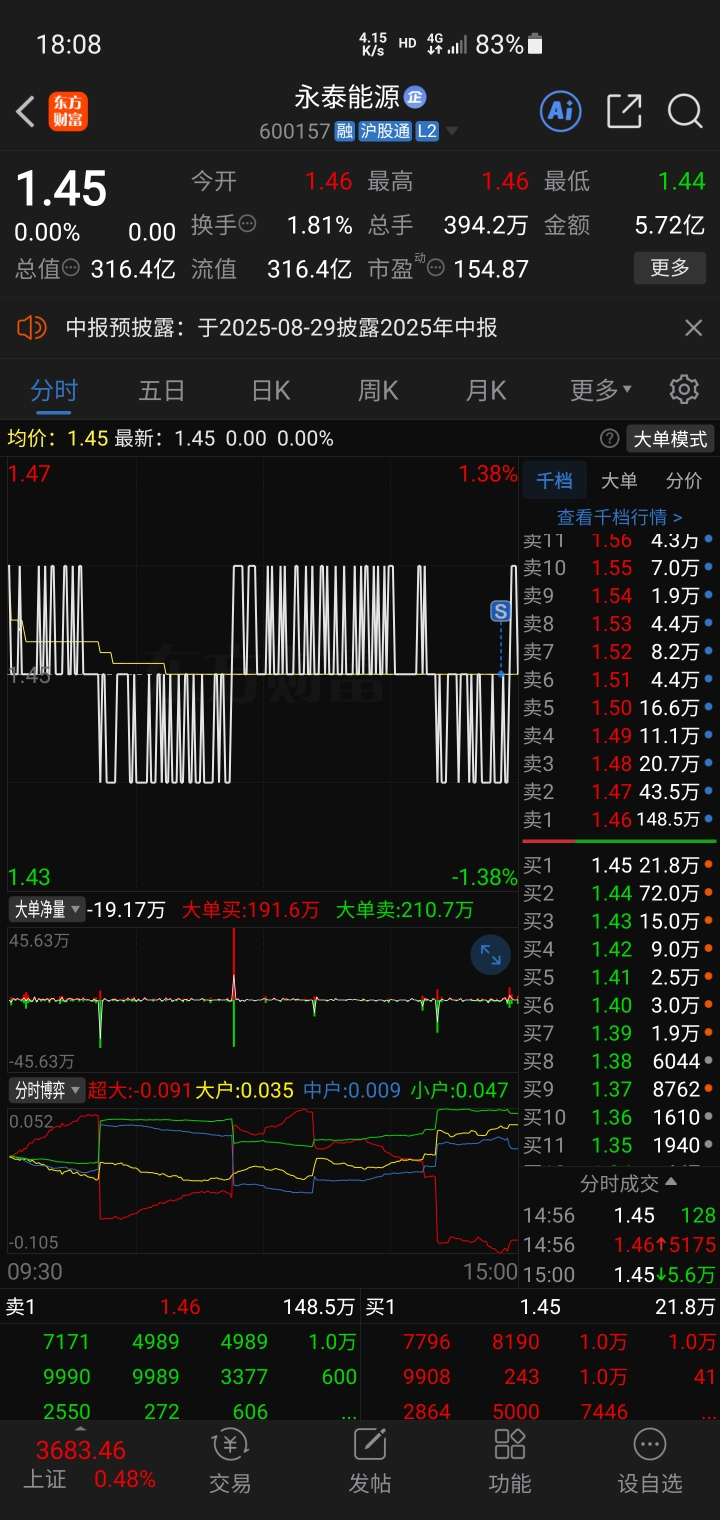The height and width of the screenshot is (1520, 720).
Task: Open the 分时博弈 indicator dropdown
Action: click(46, 1090)
